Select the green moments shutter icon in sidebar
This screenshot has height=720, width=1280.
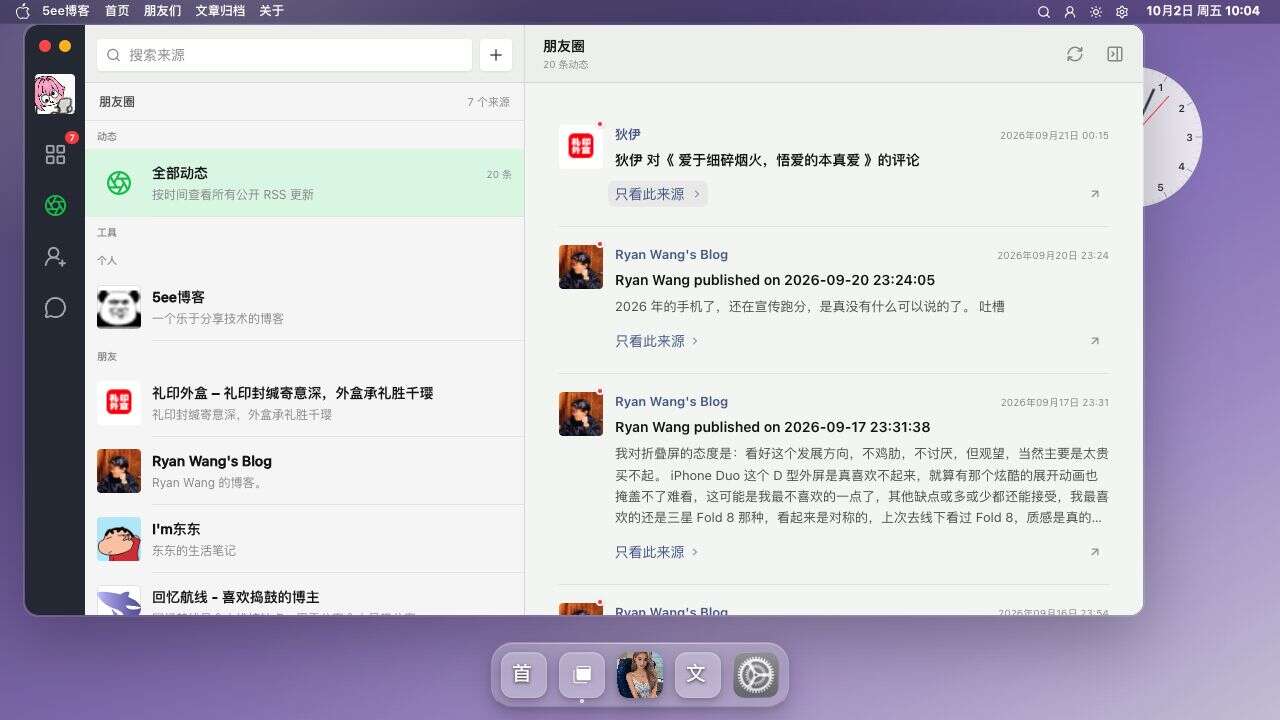[x=55, y=205]
